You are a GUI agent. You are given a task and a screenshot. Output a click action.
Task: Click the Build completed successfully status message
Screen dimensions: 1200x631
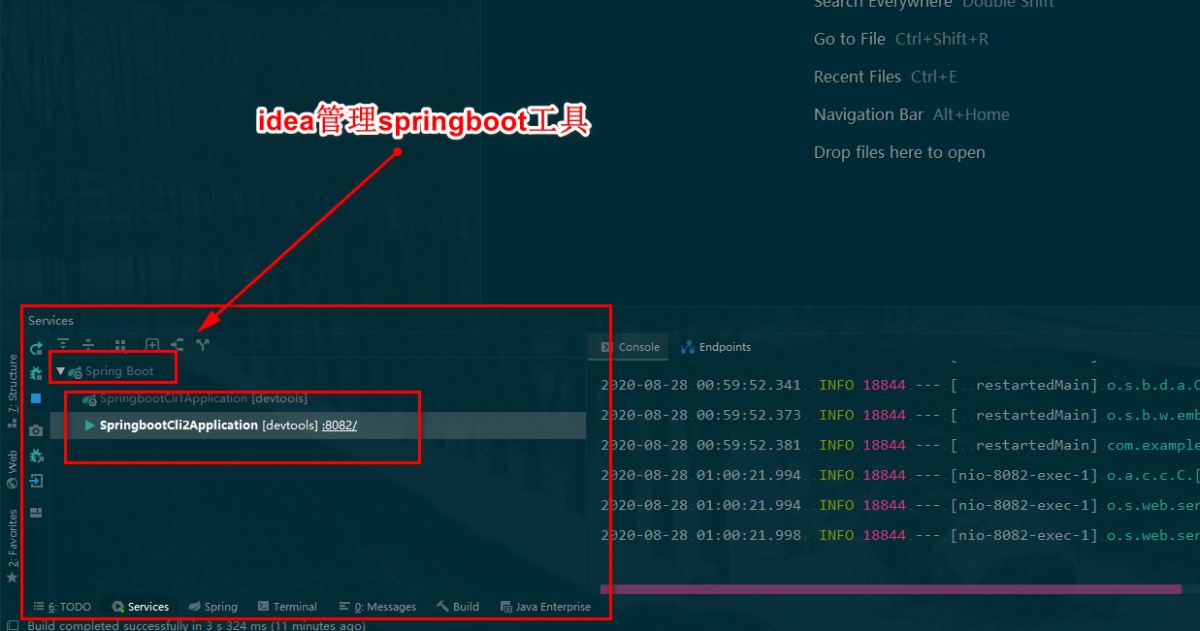(196, 626)
